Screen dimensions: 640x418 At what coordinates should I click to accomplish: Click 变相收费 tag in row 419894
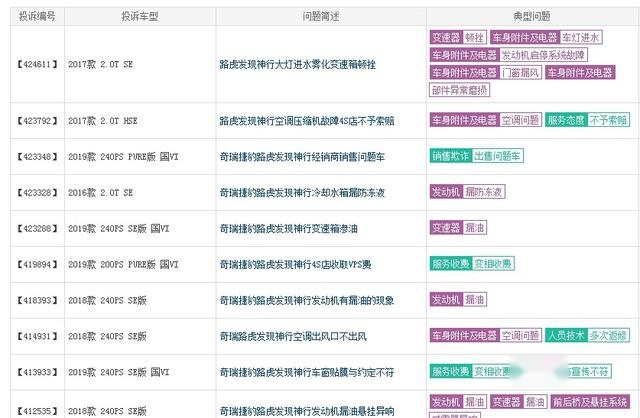point(493,264)
